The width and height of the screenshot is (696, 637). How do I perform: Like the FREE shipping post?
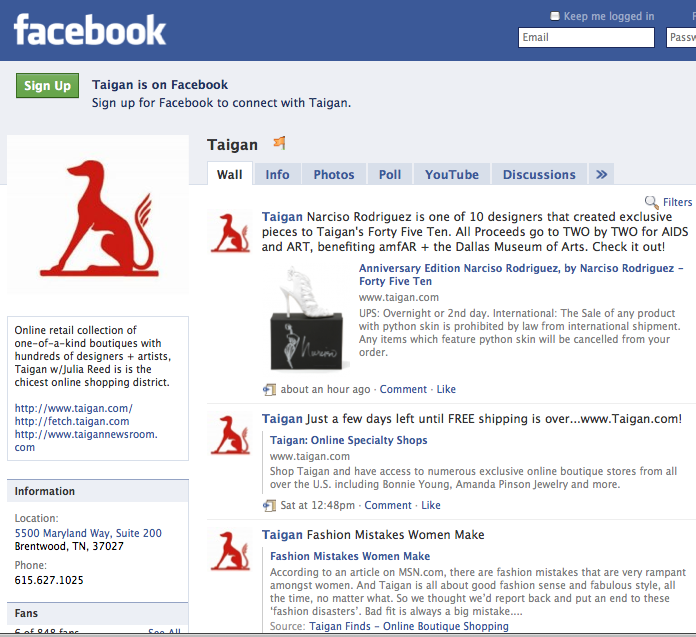click(x=431, y=505)
